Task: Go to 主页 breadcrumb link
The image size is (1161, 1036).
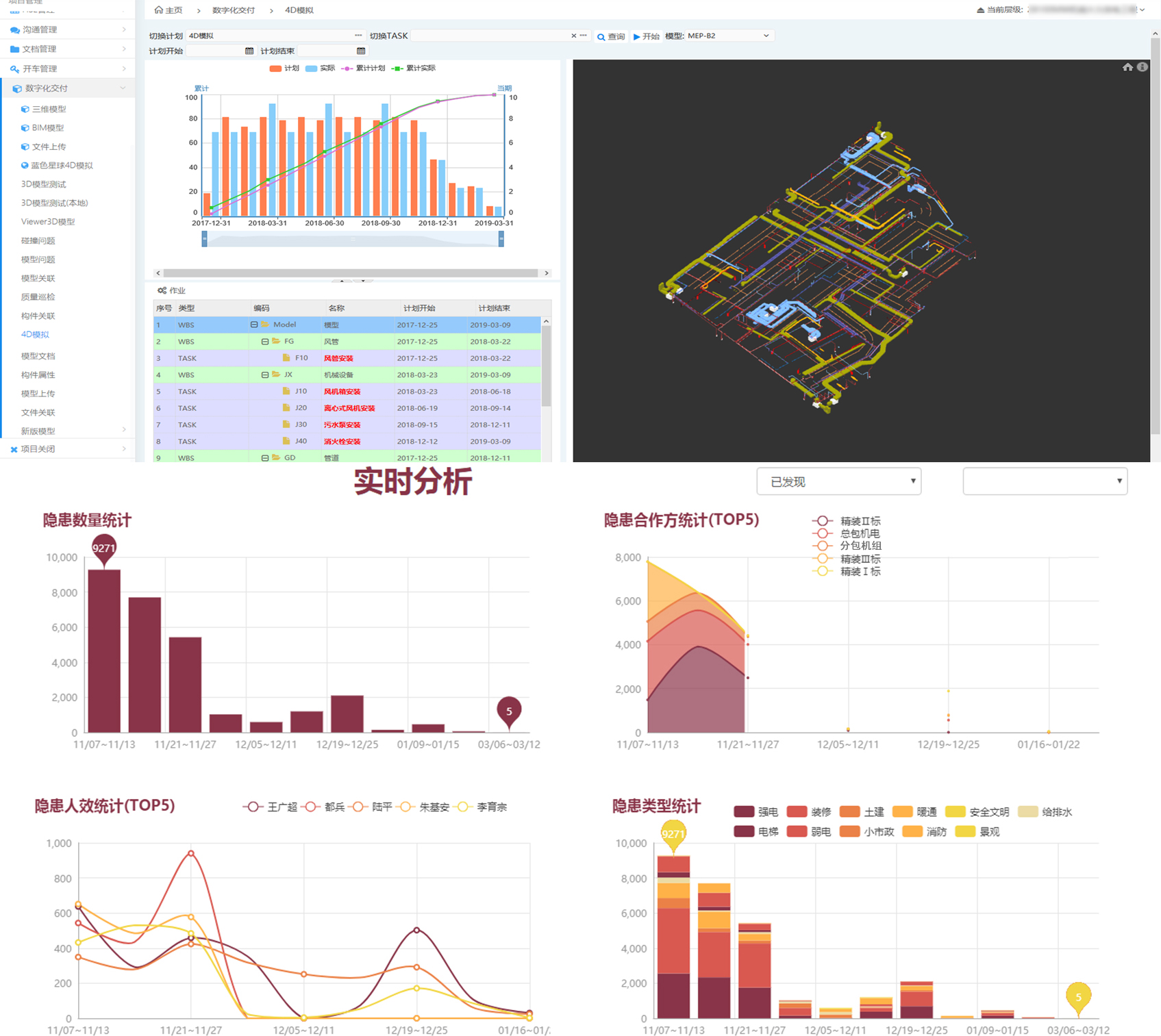Action: (x=168, y=10)
